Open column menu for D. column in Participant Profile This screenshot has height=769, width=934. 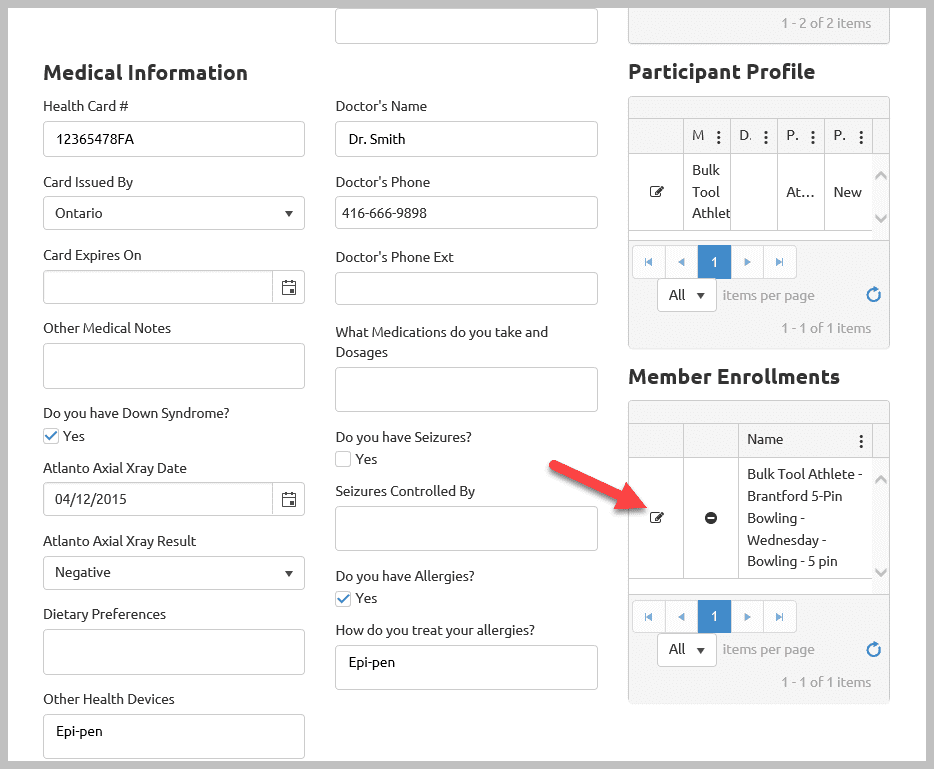click(766, 137)
